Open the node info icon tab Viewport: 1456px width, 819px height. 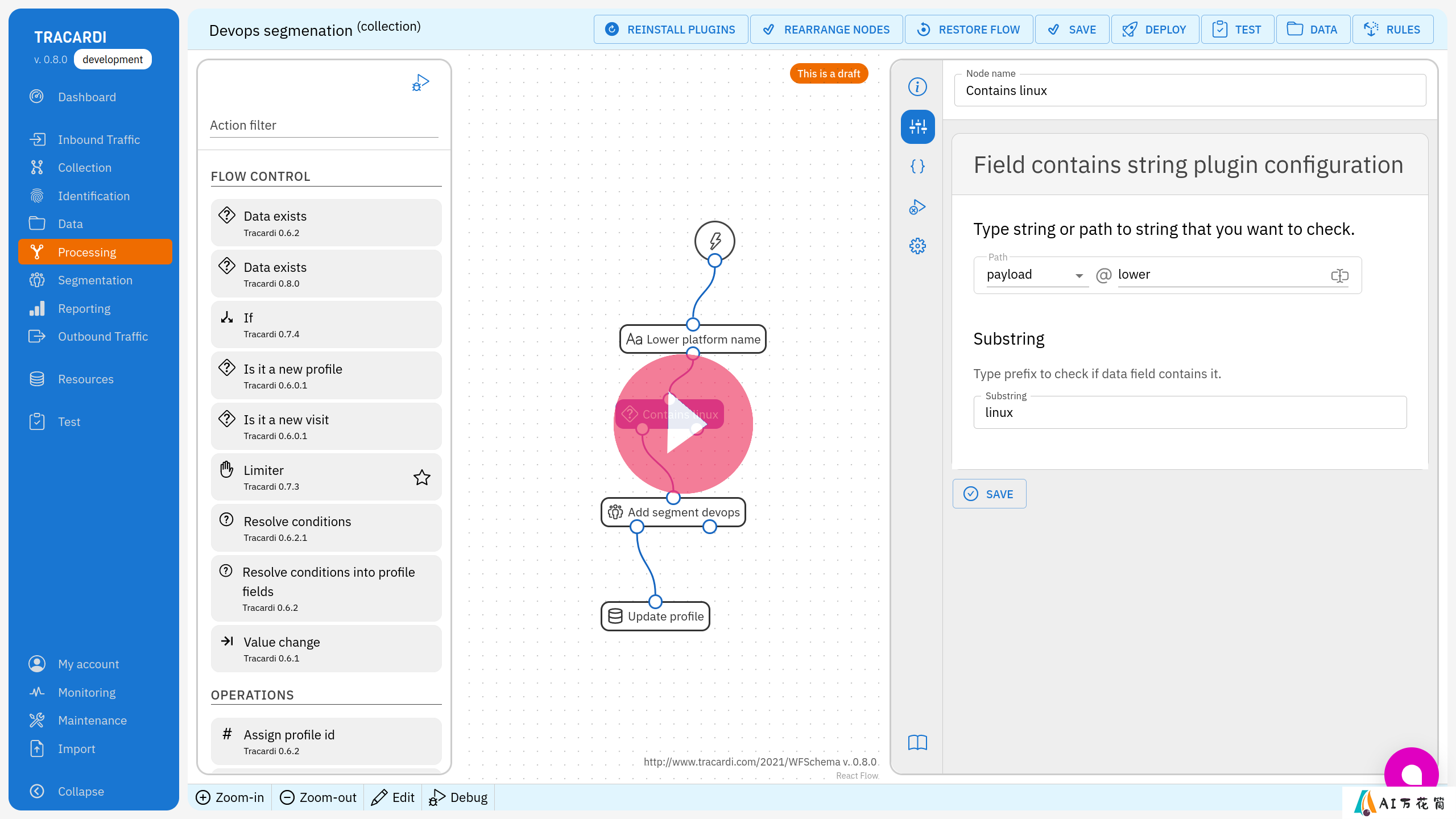click(x=917, y=87)
